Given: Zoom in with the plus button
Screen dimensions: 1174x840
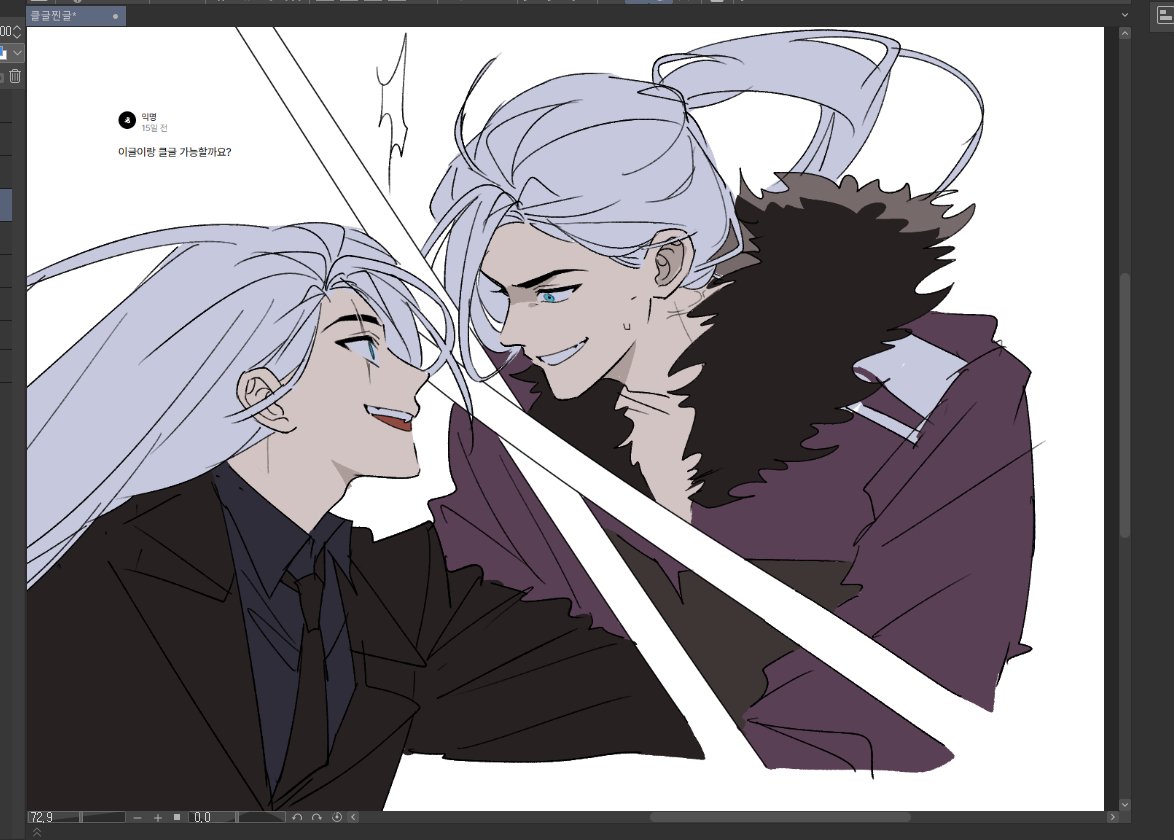Looking at the screenshot, I should coord(157,818).
